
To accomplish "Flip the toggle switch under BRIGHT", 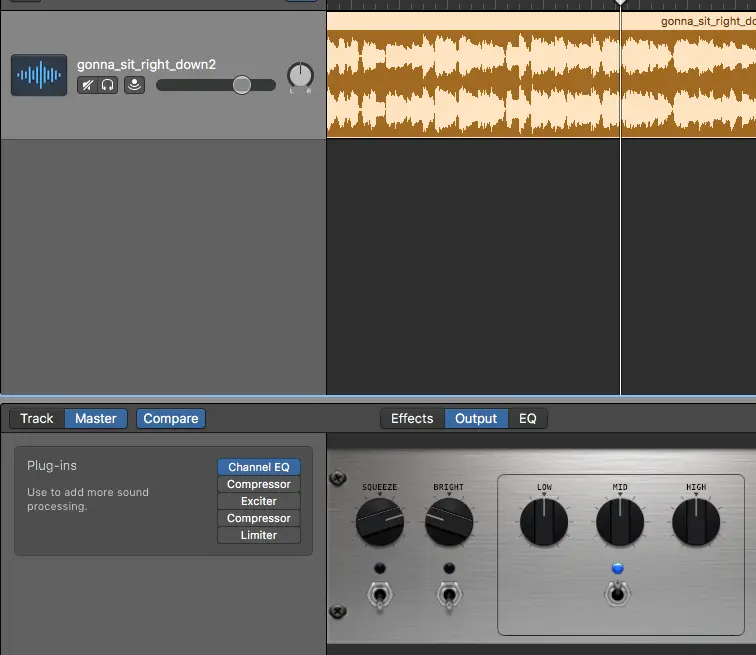I will [449, 597].
